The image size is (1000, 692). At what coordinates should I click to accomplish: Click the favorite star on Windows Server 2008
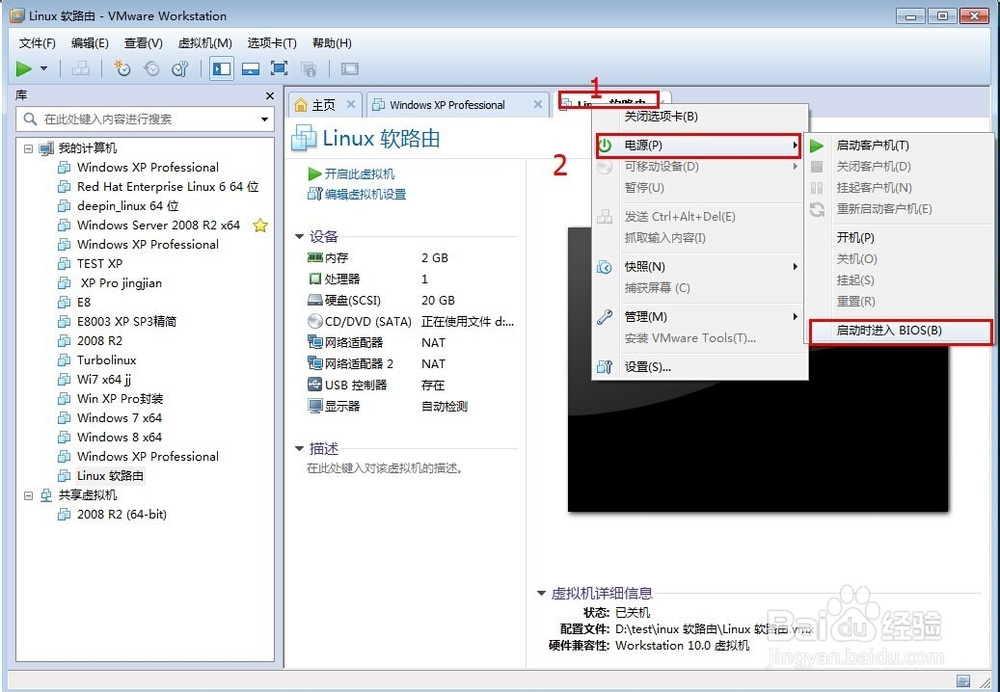tap(260, 225)
